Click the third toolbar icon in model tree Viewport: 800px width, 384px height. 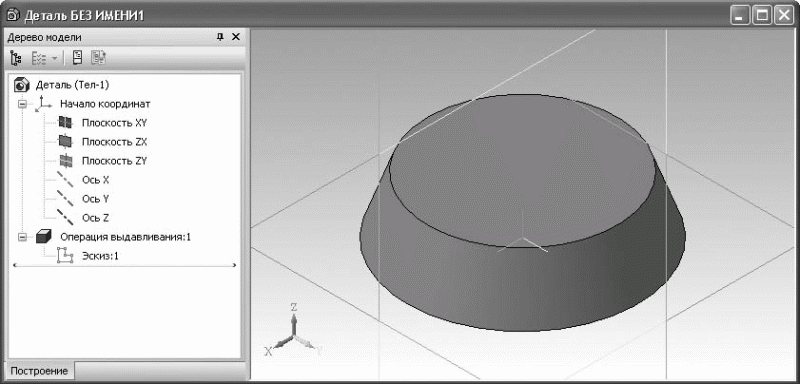click(78, 58)
